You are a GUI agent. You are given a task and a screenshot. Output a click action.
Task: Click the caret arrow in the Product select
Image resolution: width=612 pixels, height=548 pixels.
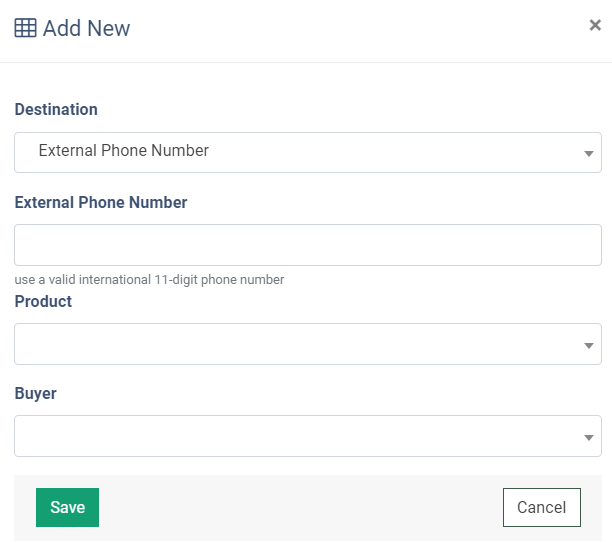(589, 345)
